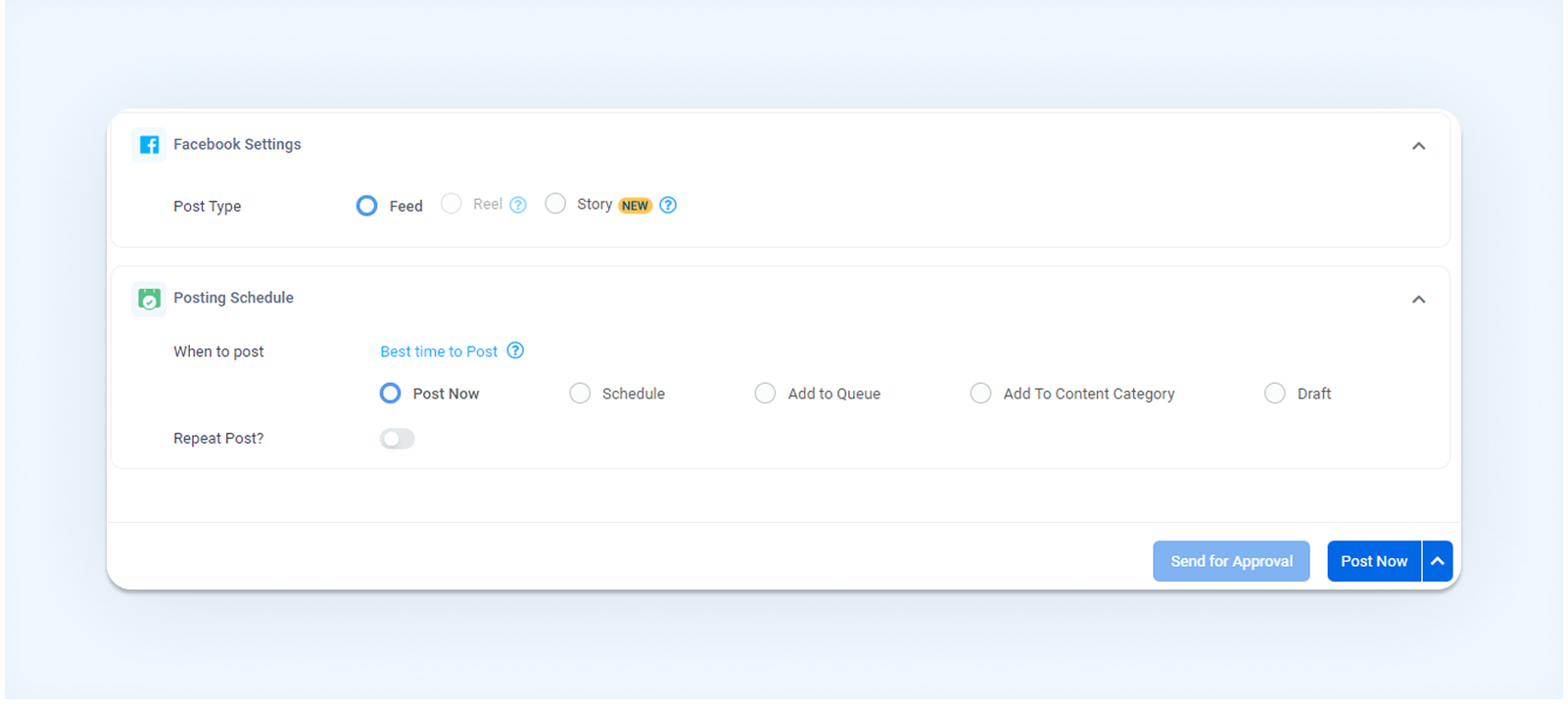Open the Reel help question mark
Image resolution: width=1568 pixels, height=707 pixels.
point(518,205)
